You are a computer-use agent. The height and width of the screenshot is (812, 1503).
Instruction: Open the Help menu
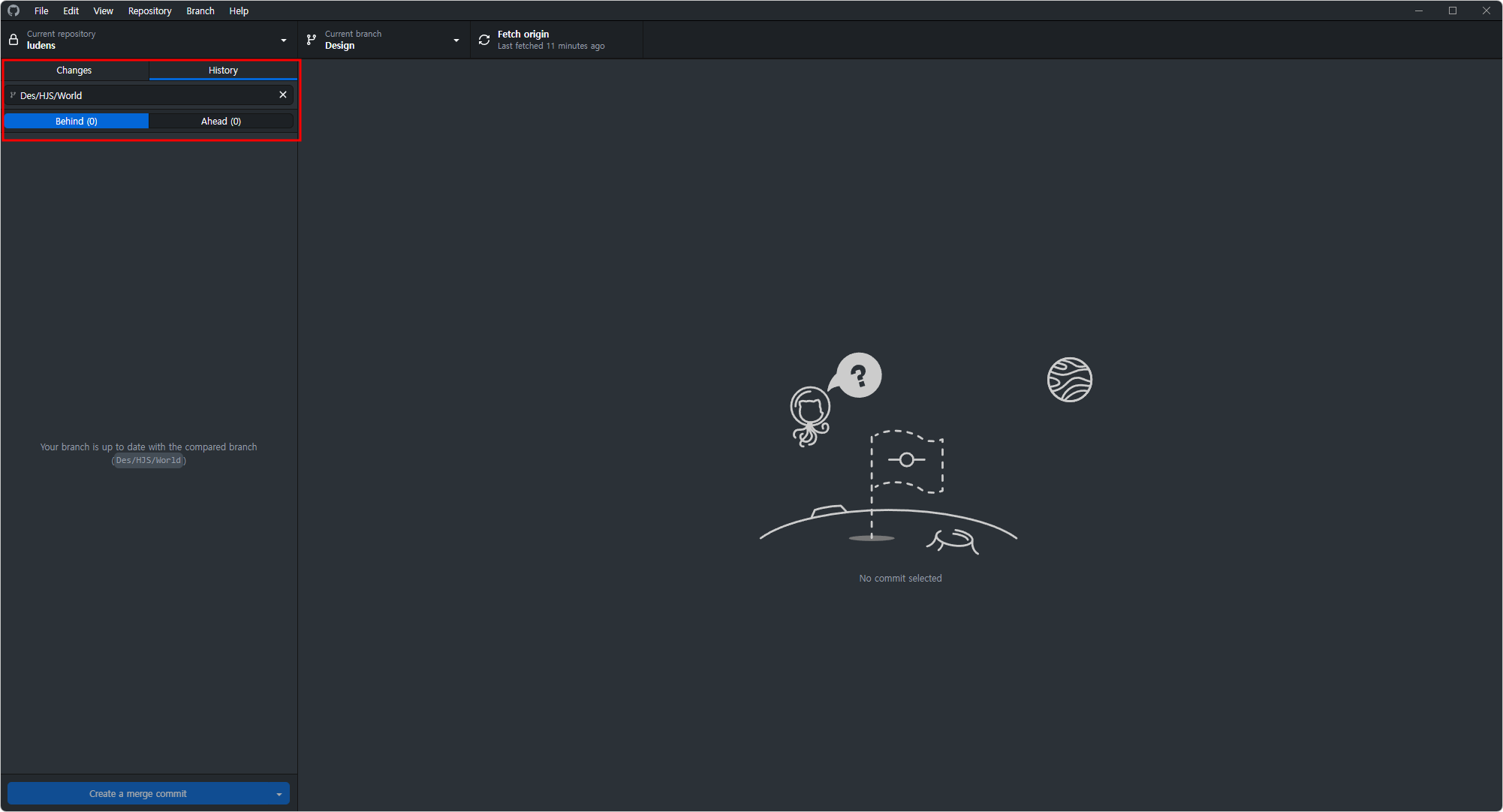[x=239, y=11]
